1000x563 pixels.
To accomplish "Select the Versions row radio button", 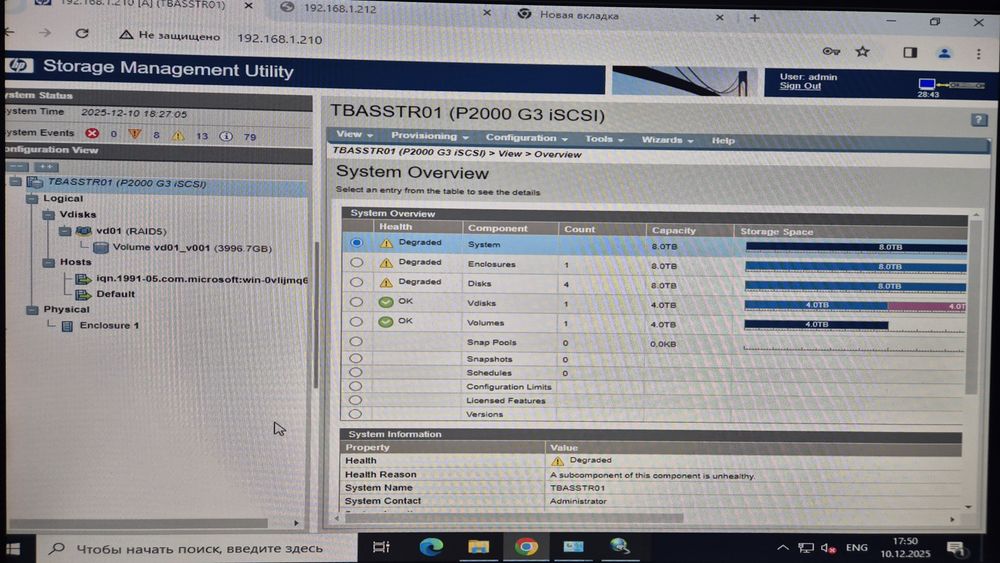I will [355, 414].
